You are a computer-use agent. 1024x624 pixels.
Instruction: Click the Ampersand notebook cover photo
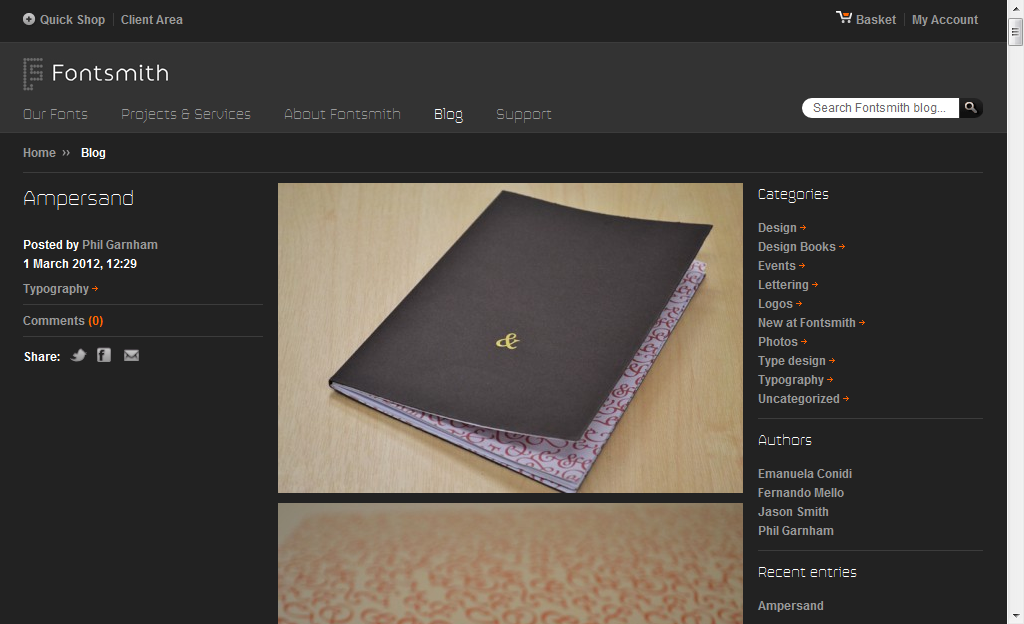(510, 337)
